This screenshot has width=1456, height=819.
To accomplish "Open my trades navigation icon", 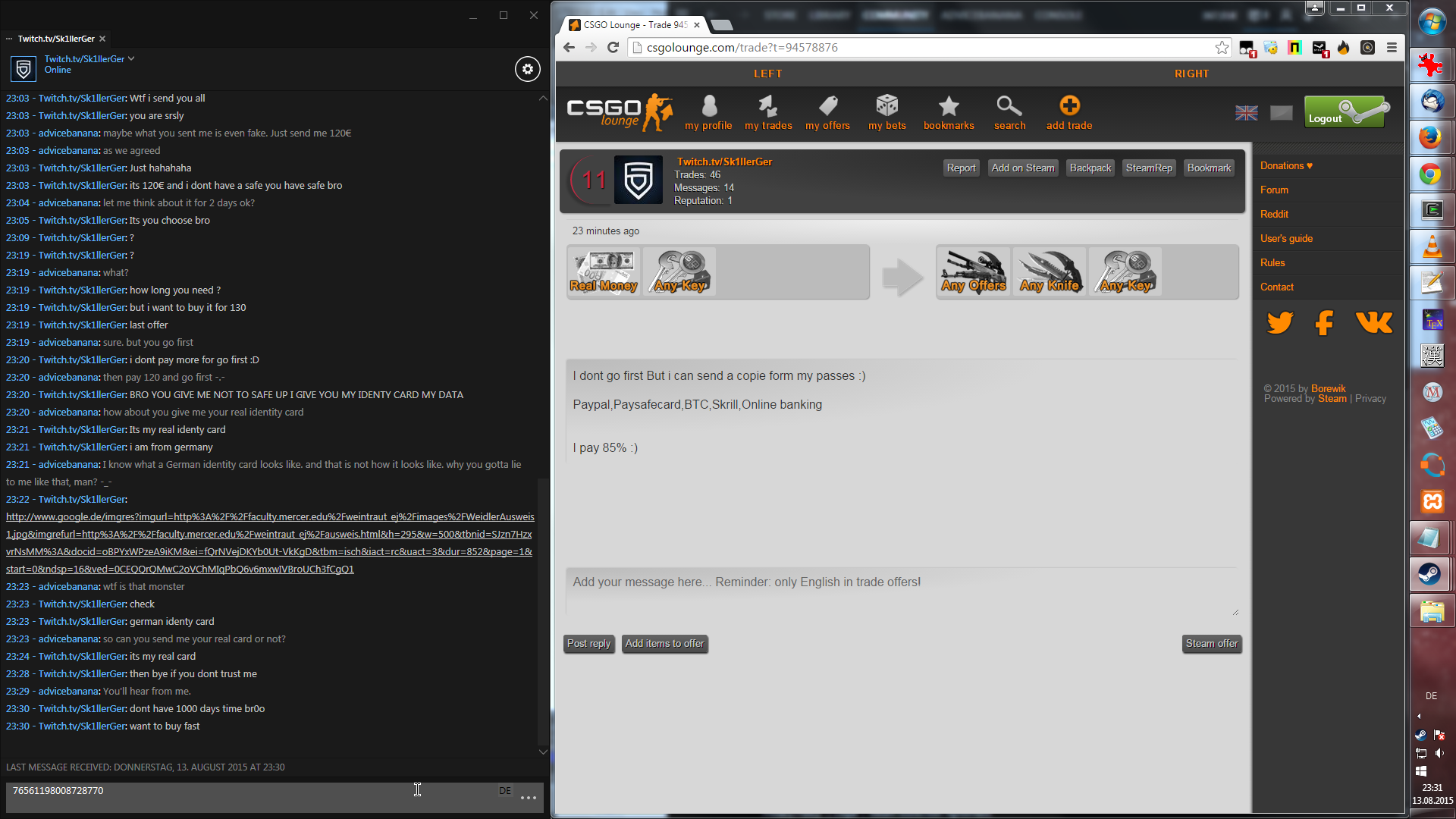I will click(767, 106).
